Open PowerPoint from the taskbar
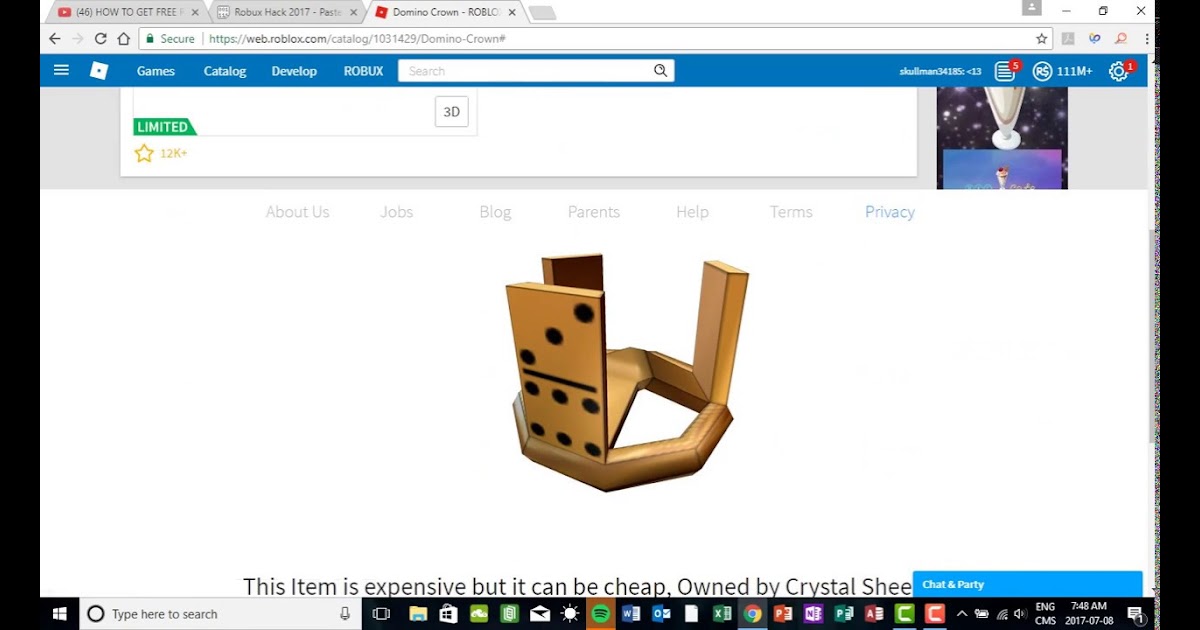Screen dimensions: 1200x630 coord(783,614)
